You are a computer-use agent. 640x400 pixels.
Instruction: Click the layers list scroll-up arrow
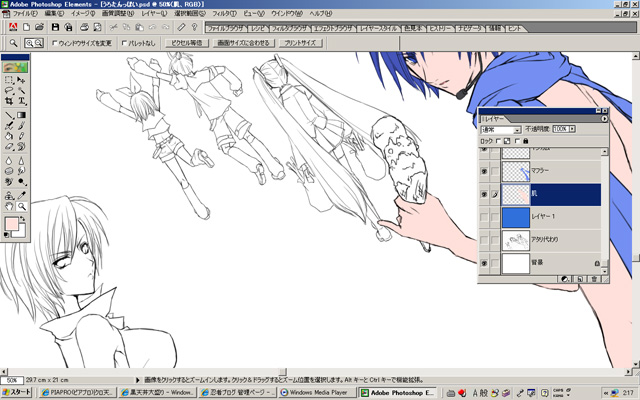coord(604,151)
